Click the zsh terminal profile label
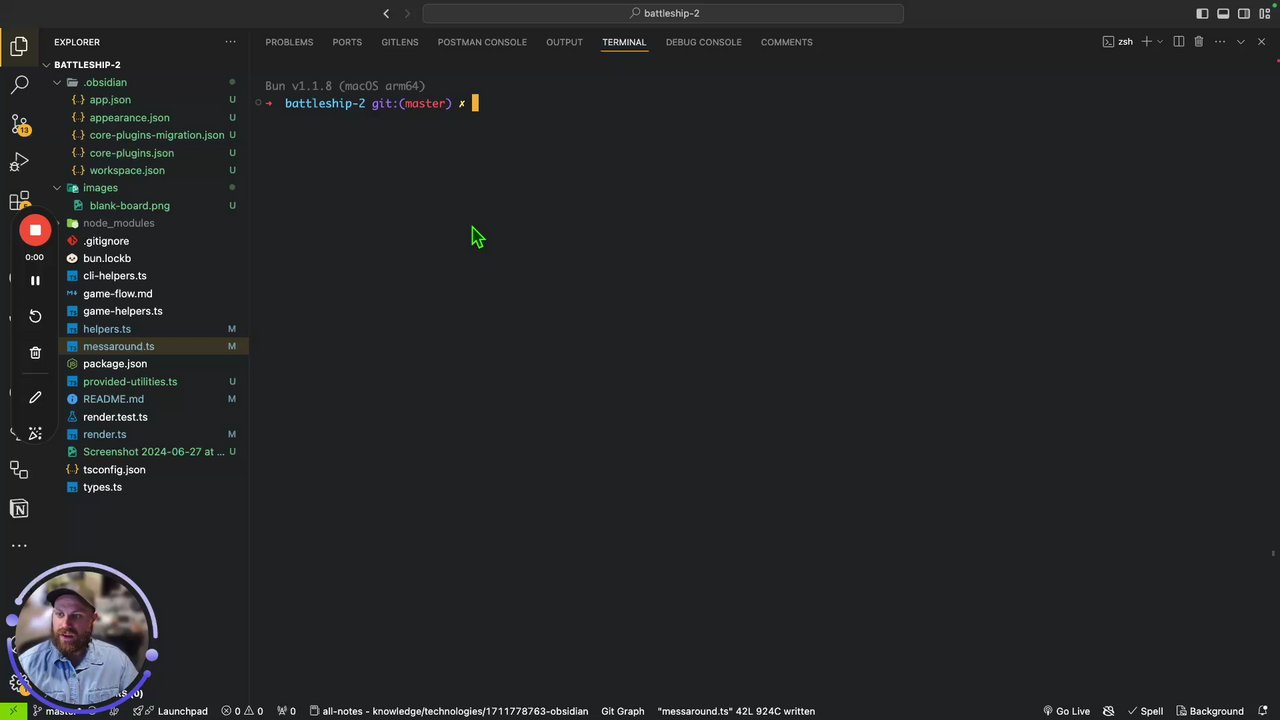This screenshot has width=1280, height=720. 1118,42
